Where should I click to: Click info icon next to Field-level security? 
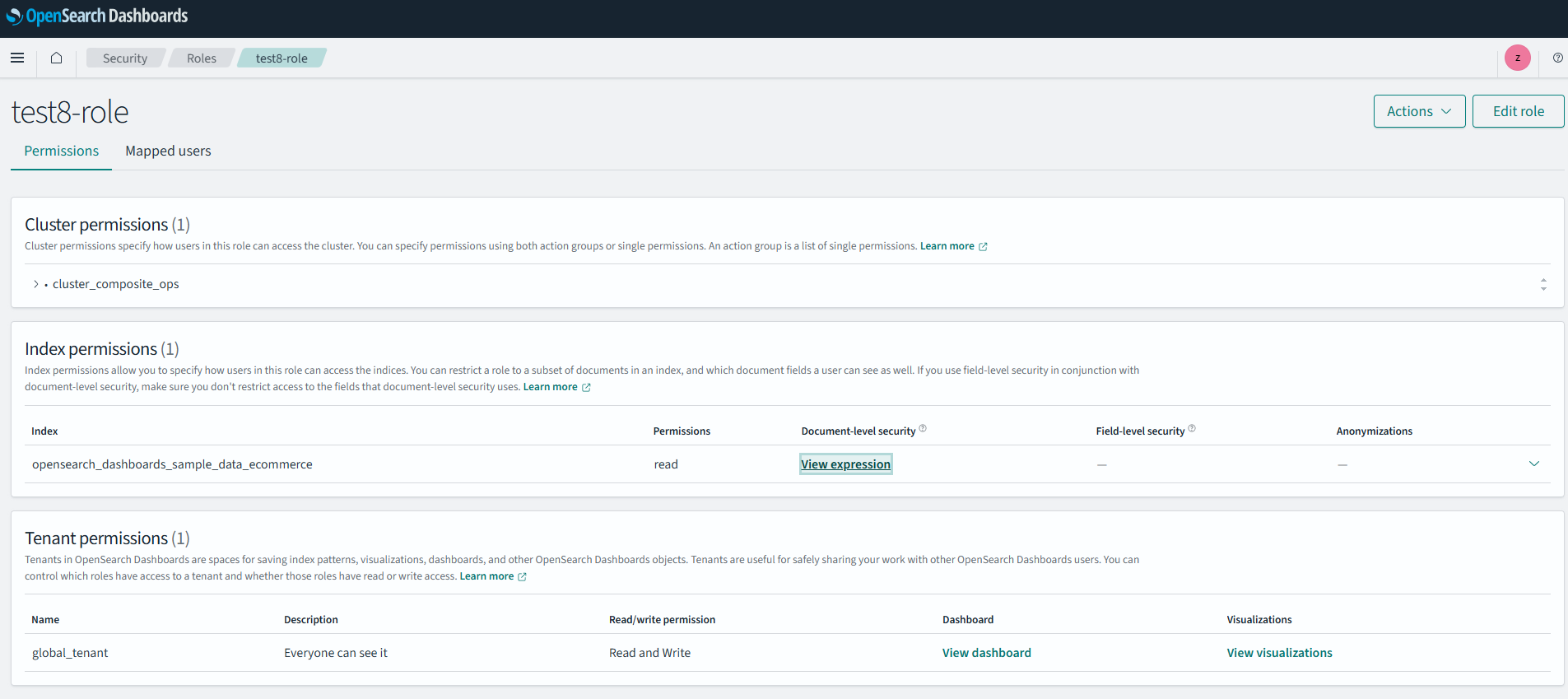pos(1192,428)
